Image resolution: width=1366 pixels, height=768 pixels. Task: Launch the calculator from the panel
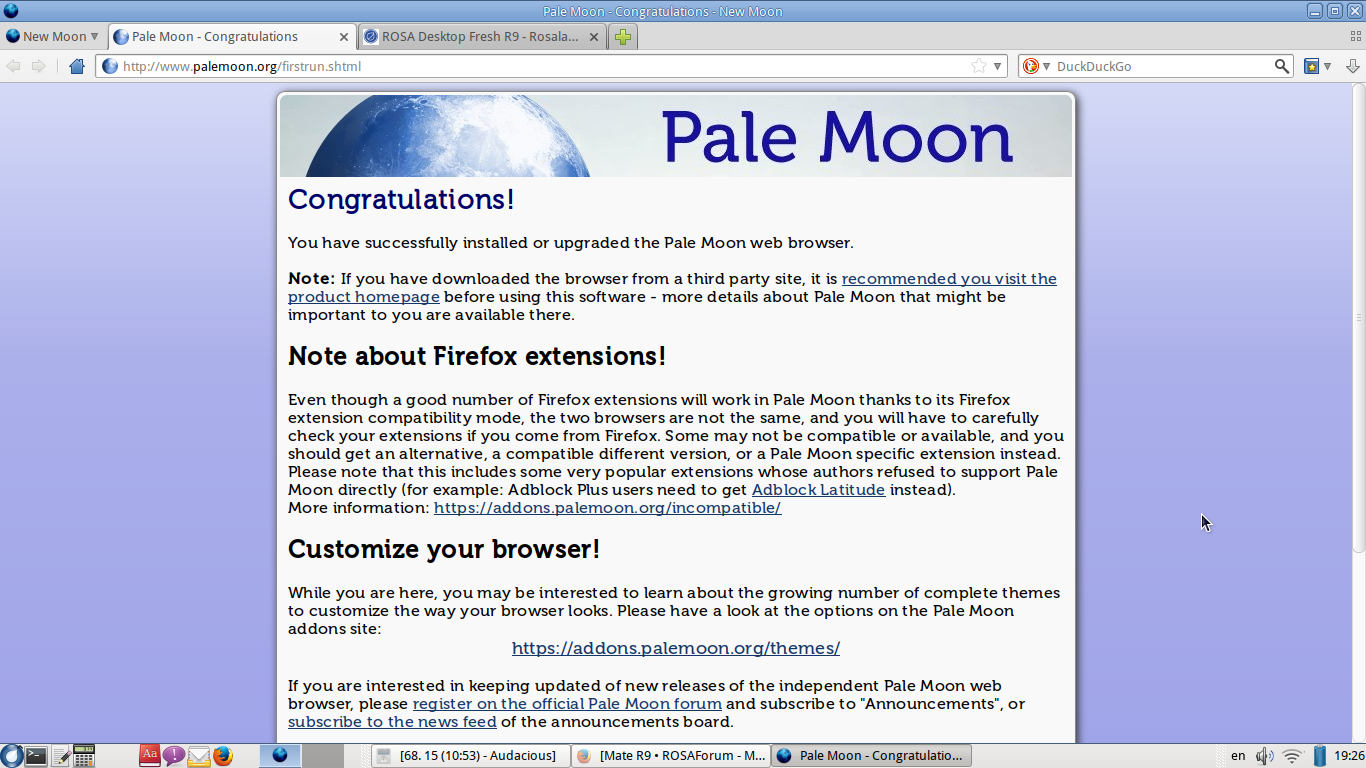(x=84, y=756)
